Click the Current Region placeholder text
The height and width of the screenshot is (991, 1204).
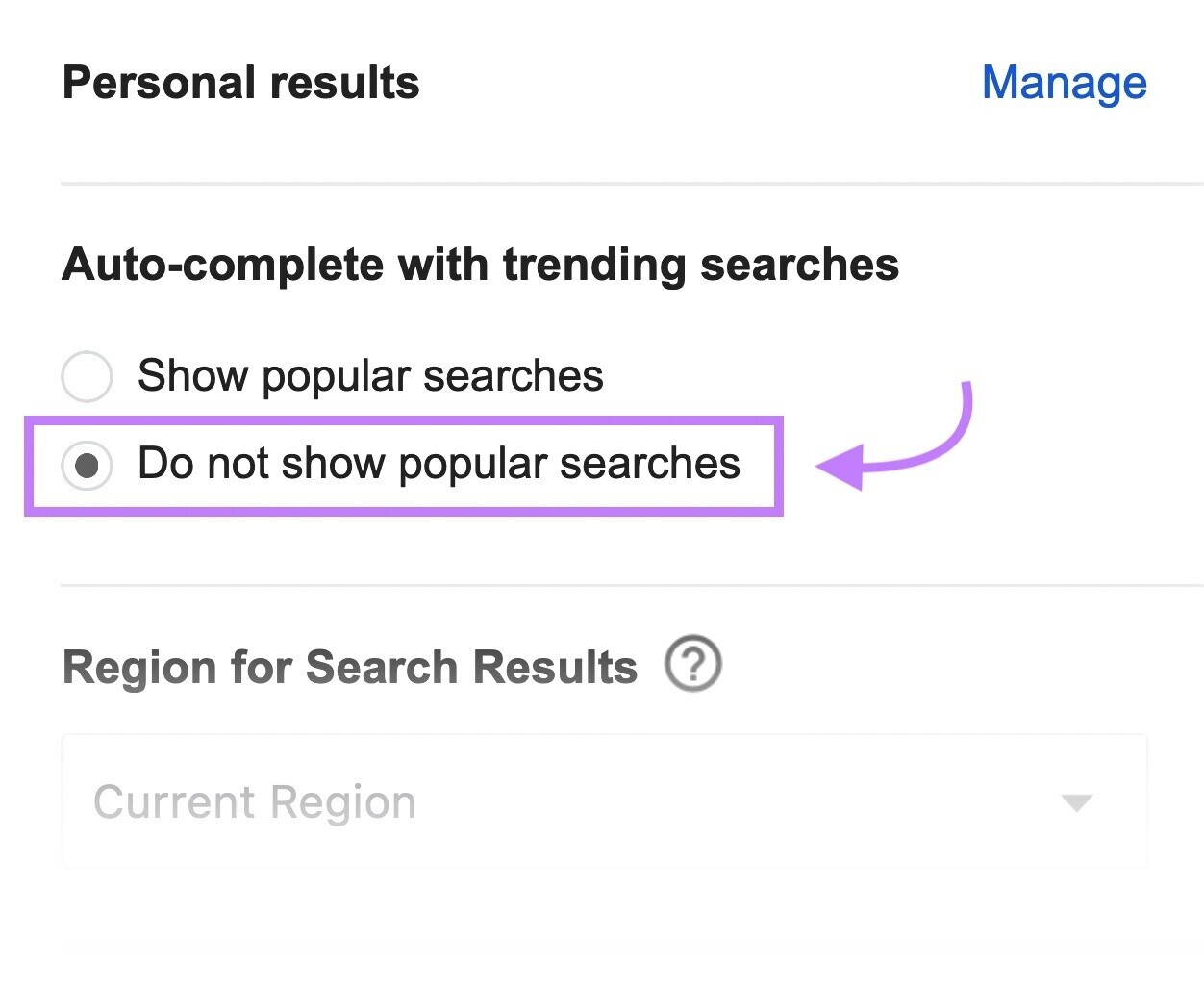(255, 801)
